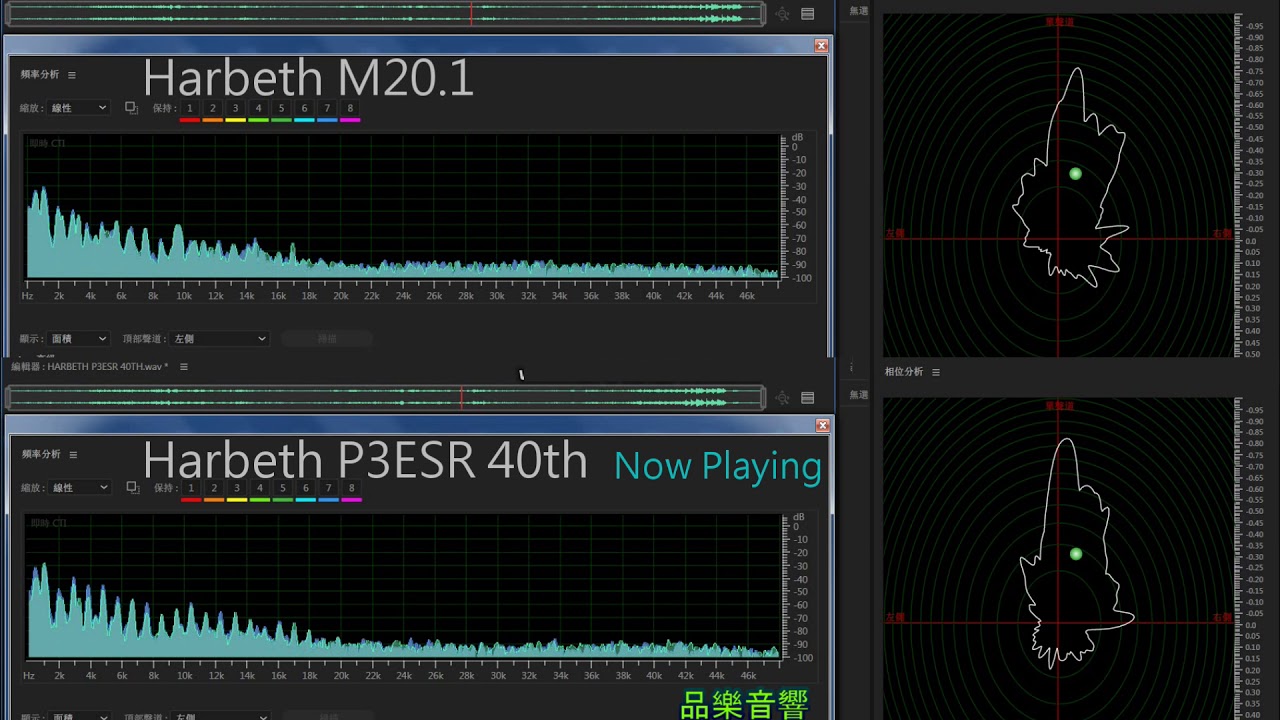Screen dimensions: 1280x720
Task: Click the greyed 掃描 button in M20.1 panel
Action: pos(327,339)
